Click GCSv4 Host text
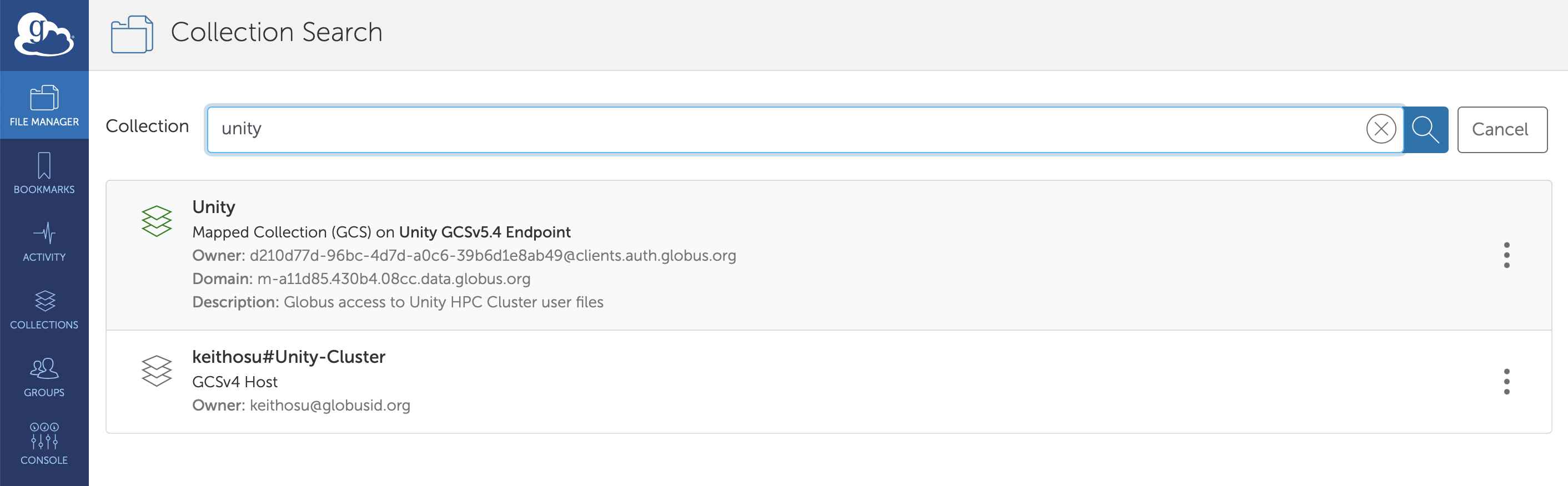The height and width of the screenshot is (486, 1568). tap(234, 382)
